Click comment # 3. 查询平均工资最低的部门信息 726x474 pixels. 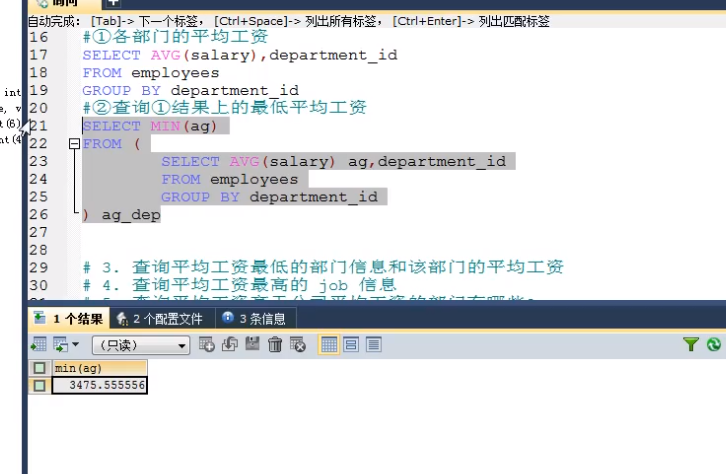pyautogui.click(x=323, y=267)
